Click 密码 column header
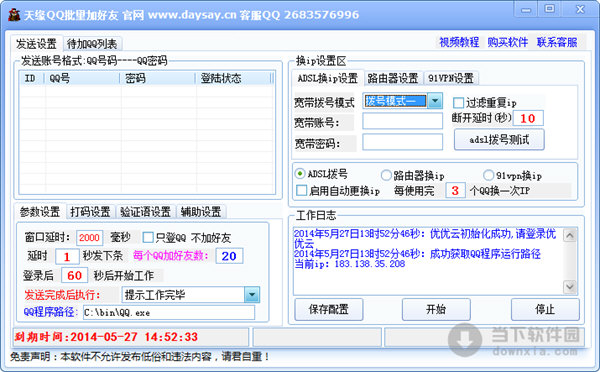Screen dimensions: 600x372 (x=158, y=78)
